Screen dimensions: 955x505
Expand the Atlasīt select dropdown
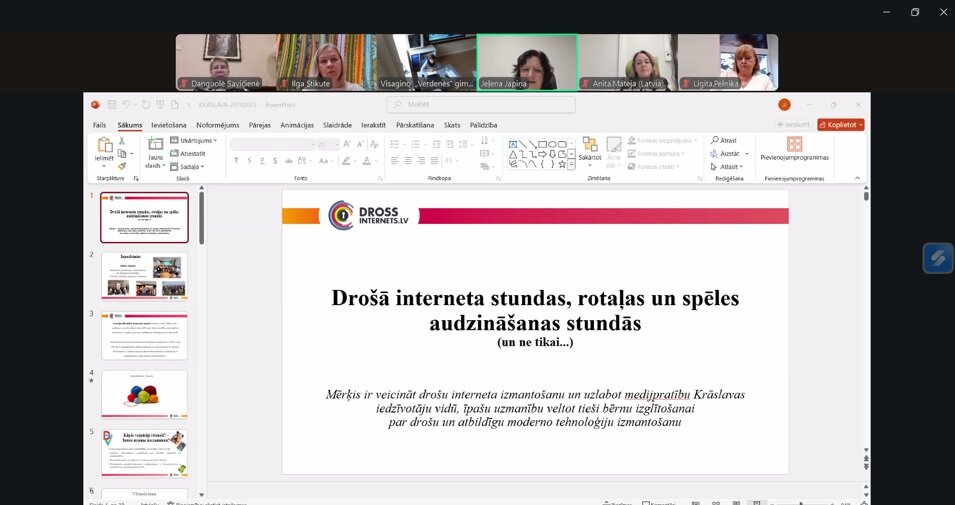pyautogui.click(x=727, y=166)
